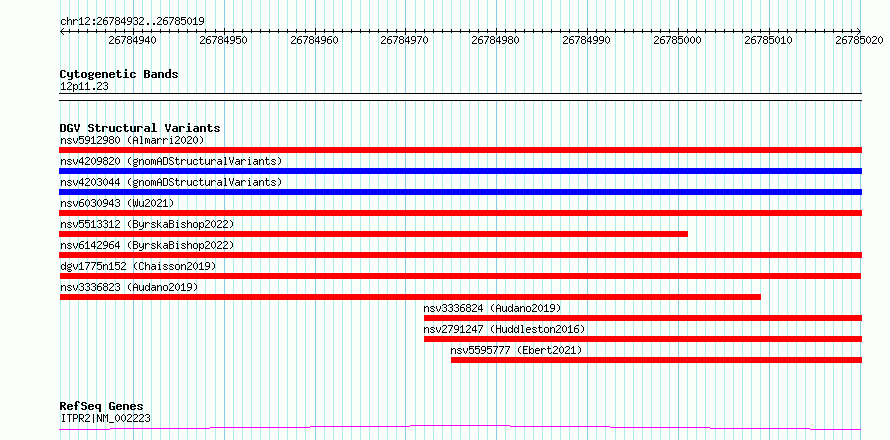Open variant label nsv3336824 (Audano2019)
The height and width of the screenshot is (440, 890).
pyautogui.click(x=492, y=308)
